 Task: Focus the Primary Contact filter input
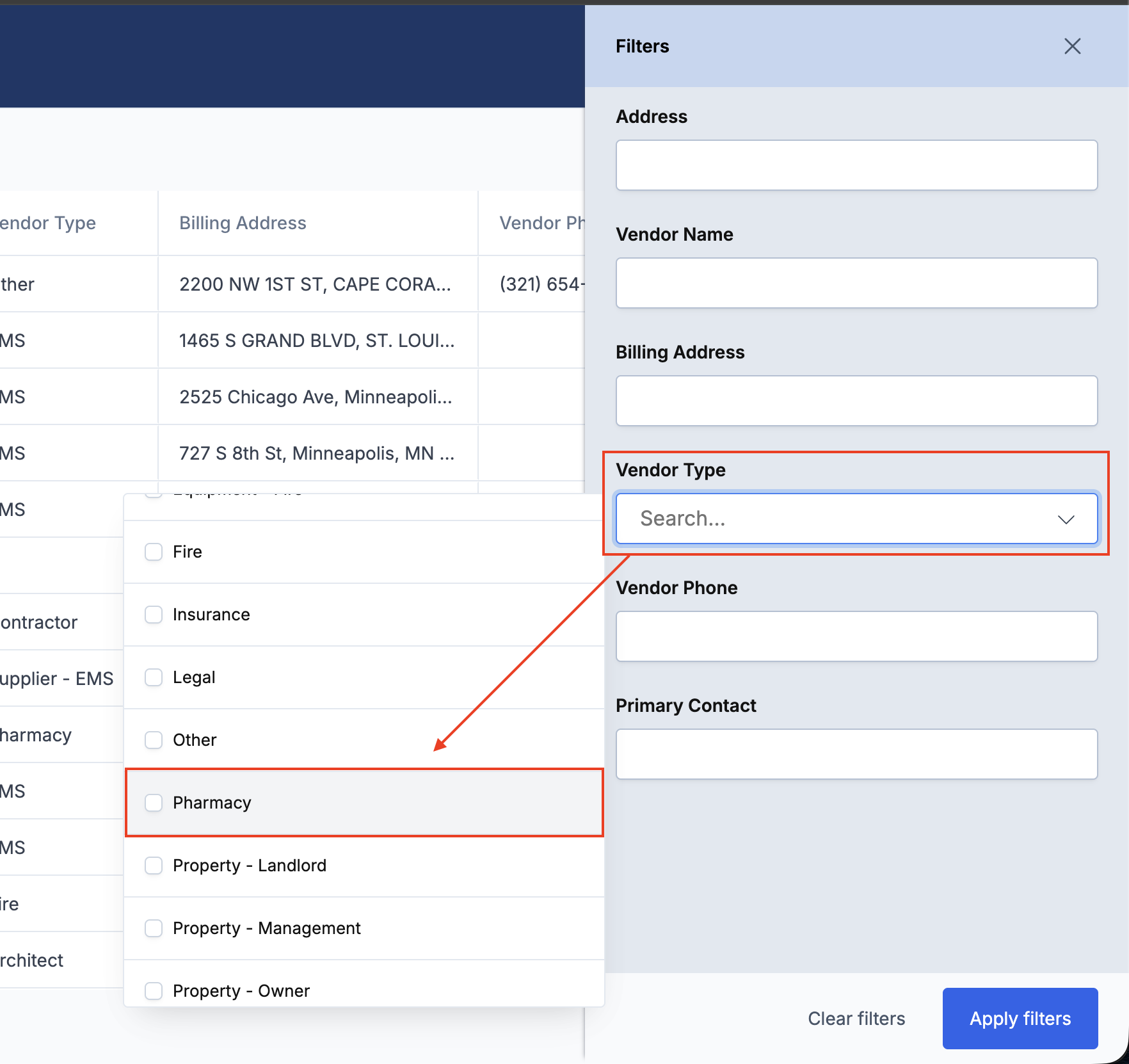click(x=856, y=754)
